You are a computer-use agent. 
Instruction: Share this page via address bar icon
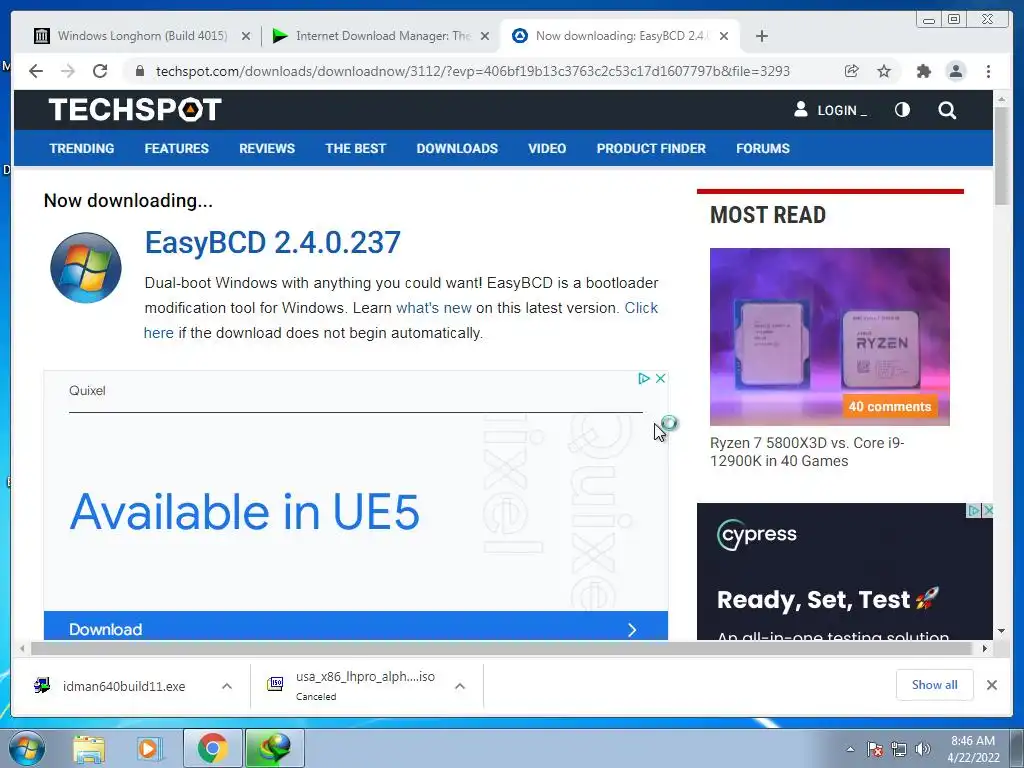click(x=851, y=71)
